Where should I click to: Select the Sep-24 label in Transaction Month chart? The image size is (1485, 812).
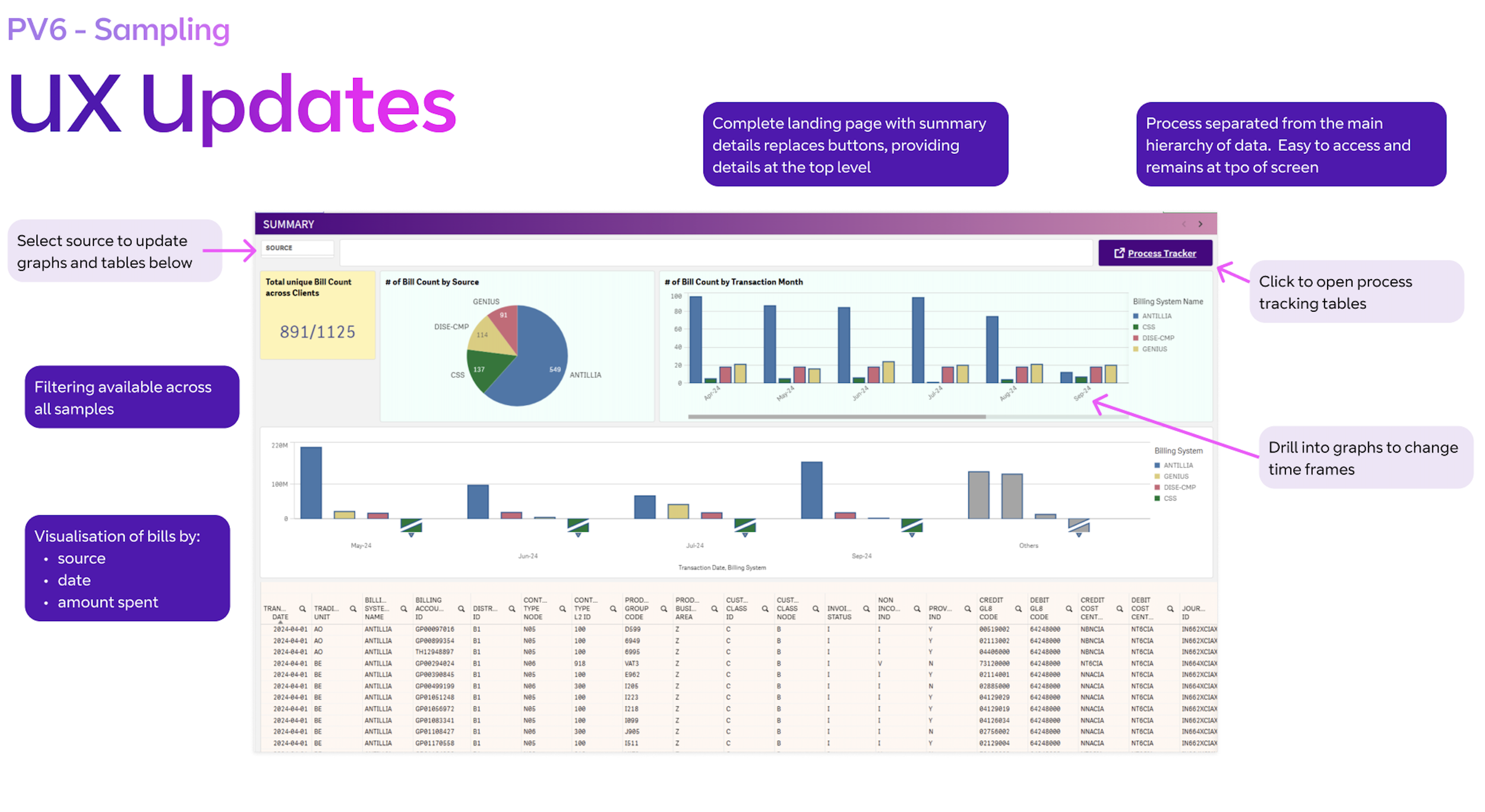pos(1082,393)
